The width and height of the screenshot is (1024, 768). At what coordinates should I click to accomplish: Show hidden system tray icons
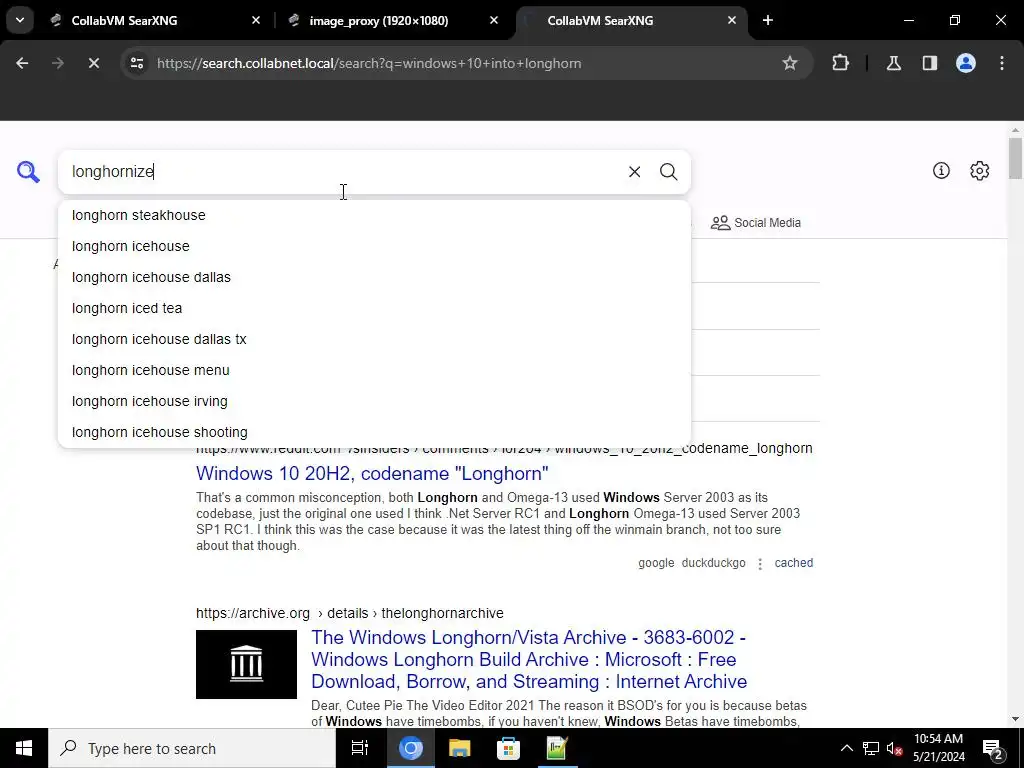pyautogui.click(x=846, y=748)
